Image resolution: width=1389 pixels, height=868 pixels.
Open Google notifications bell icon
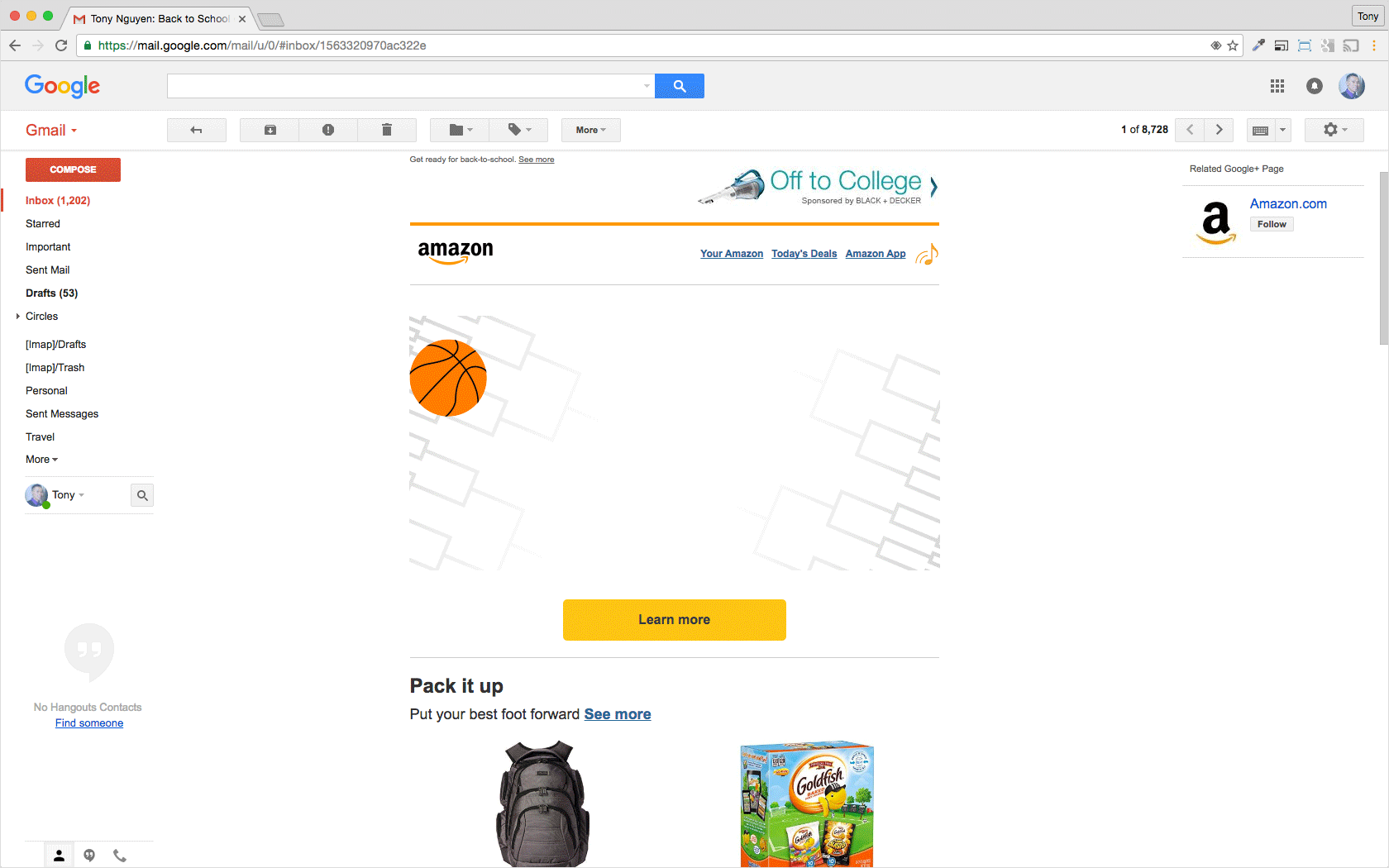[x=1315, y=86]
